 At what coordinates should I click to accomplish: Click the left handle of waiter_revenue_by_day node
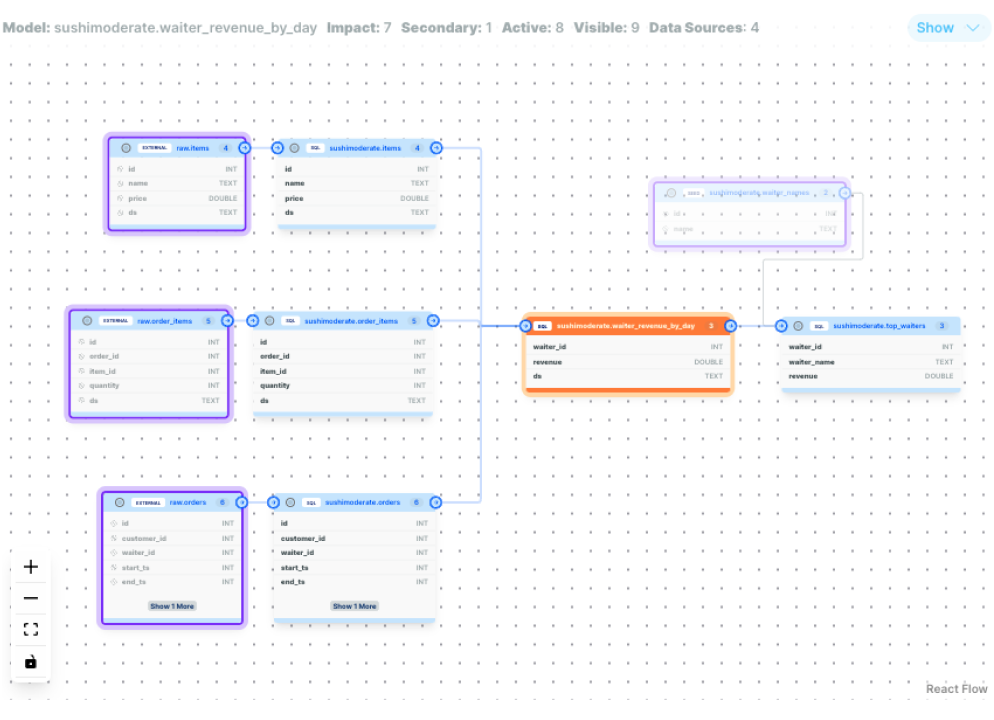click(x=526, y=326)
